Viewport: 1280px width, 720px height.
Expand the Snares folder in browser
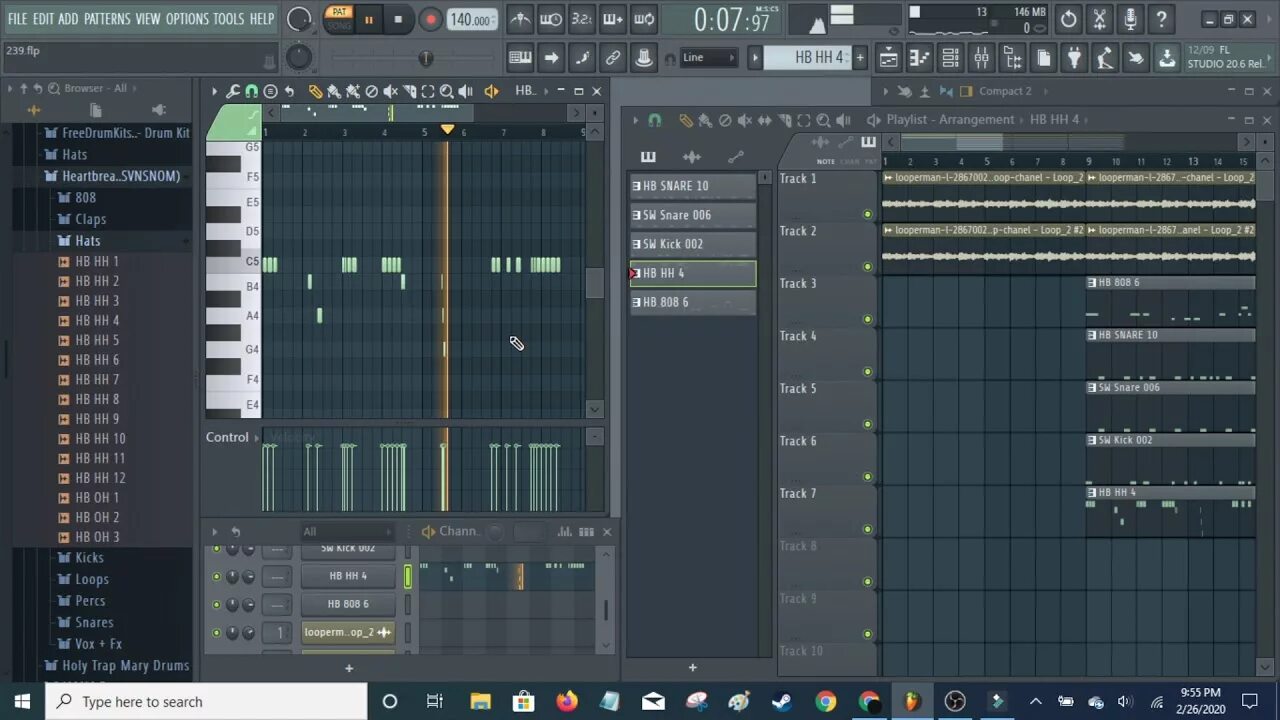(x=94, y=622)
